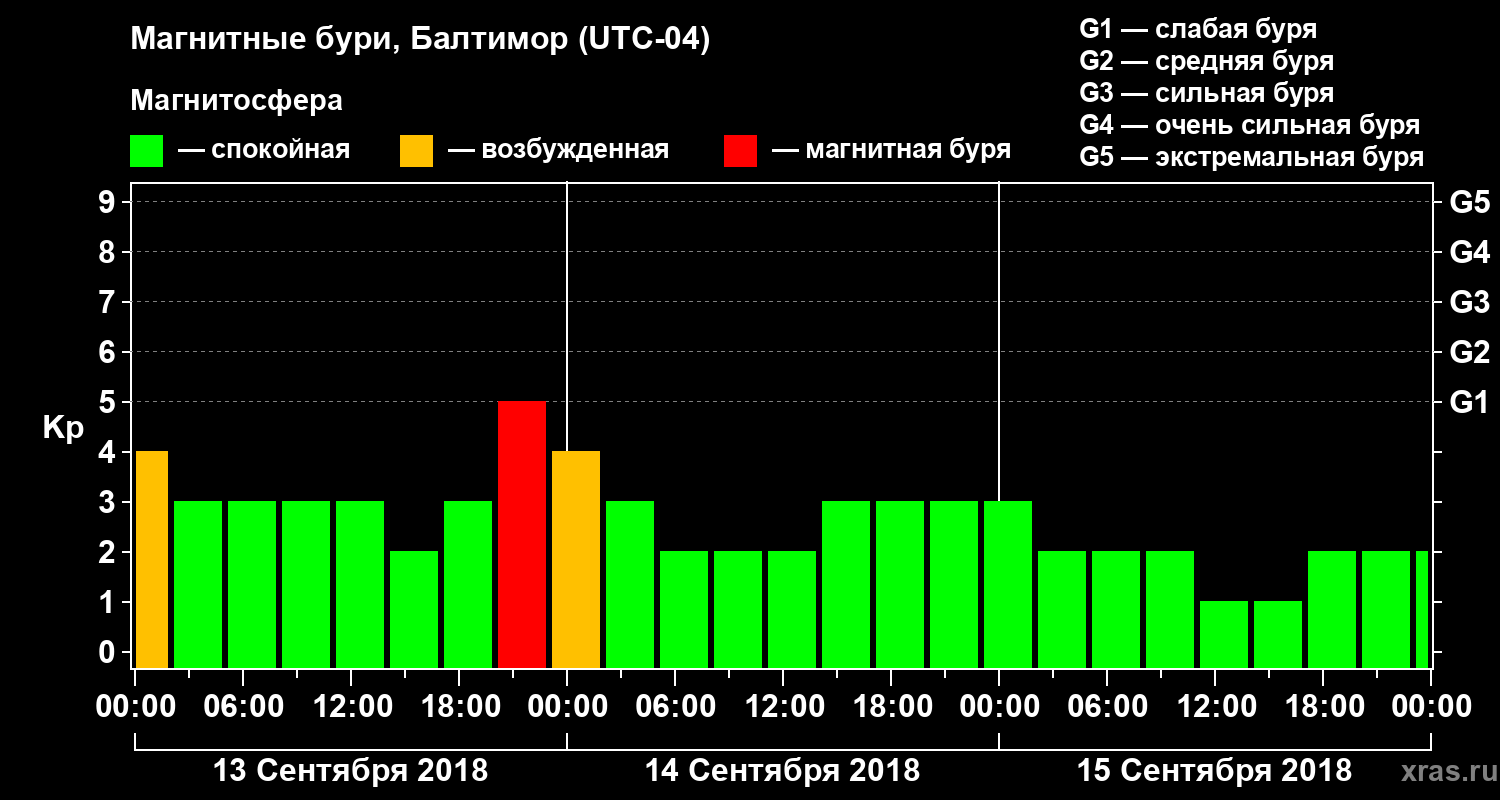Click the '— спокойная' legend label
Screen dimensions: 1500x800
coord(264,150)
